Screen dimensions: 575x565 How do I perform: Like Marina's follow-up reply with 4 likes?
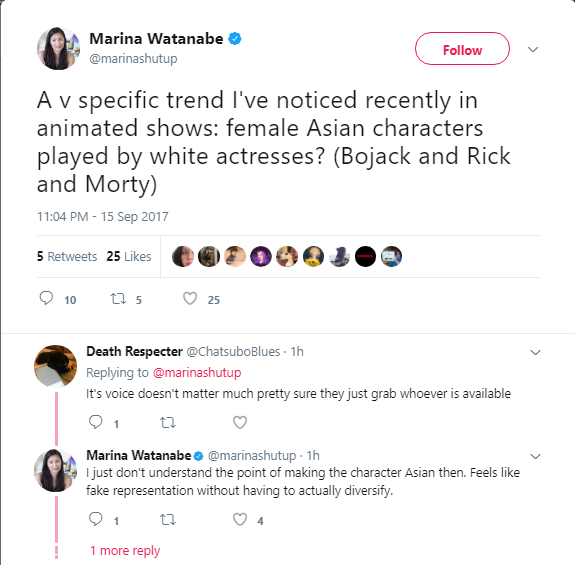click(x=240, y=520)
